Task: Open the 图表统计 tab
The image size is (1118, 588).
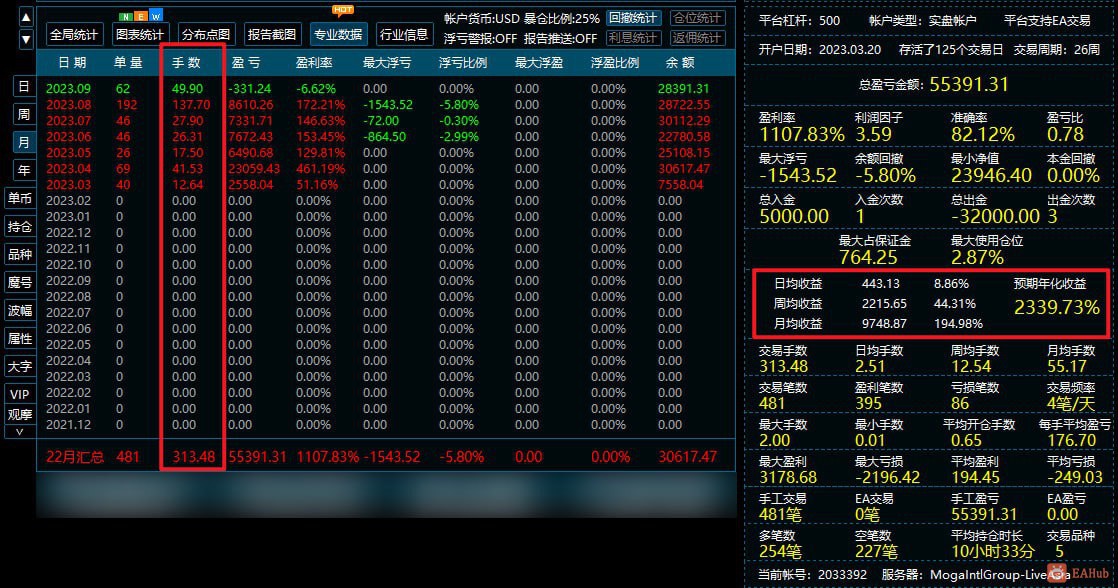Action: pyautogui.click(x=140, y=34)
